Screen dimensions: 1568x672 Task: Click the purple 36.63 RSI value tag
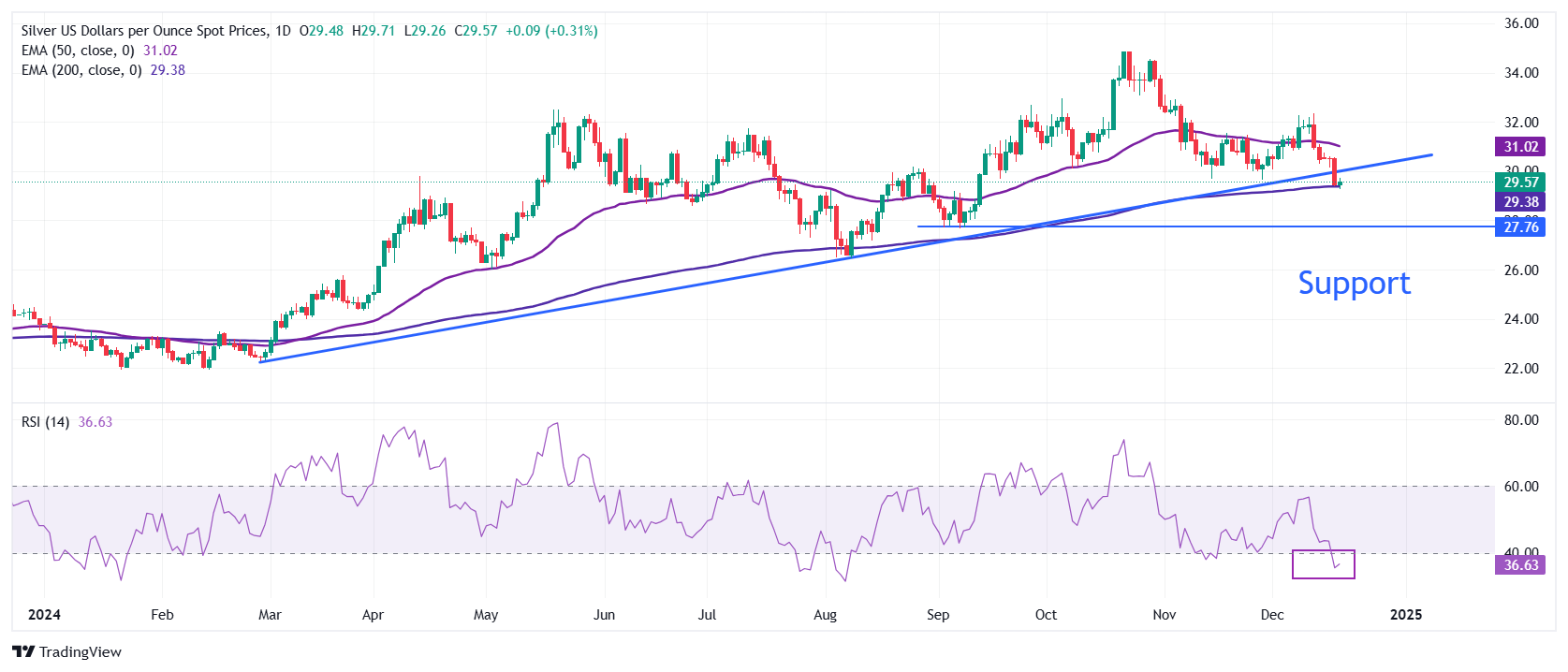pos(1520,565)
